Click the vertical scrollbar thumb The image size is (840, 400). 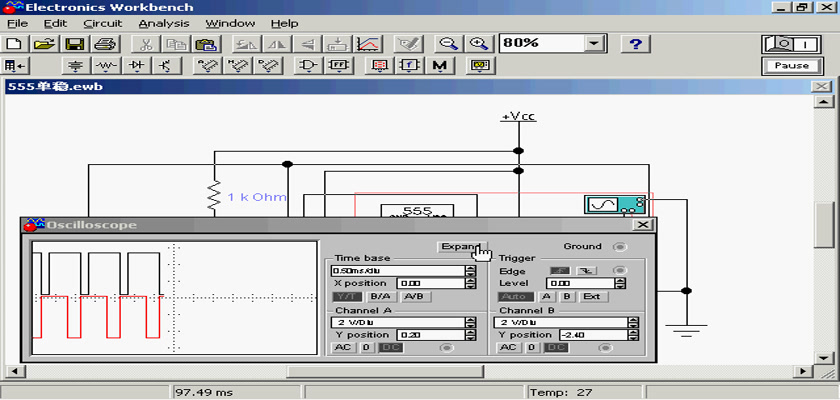824,224
